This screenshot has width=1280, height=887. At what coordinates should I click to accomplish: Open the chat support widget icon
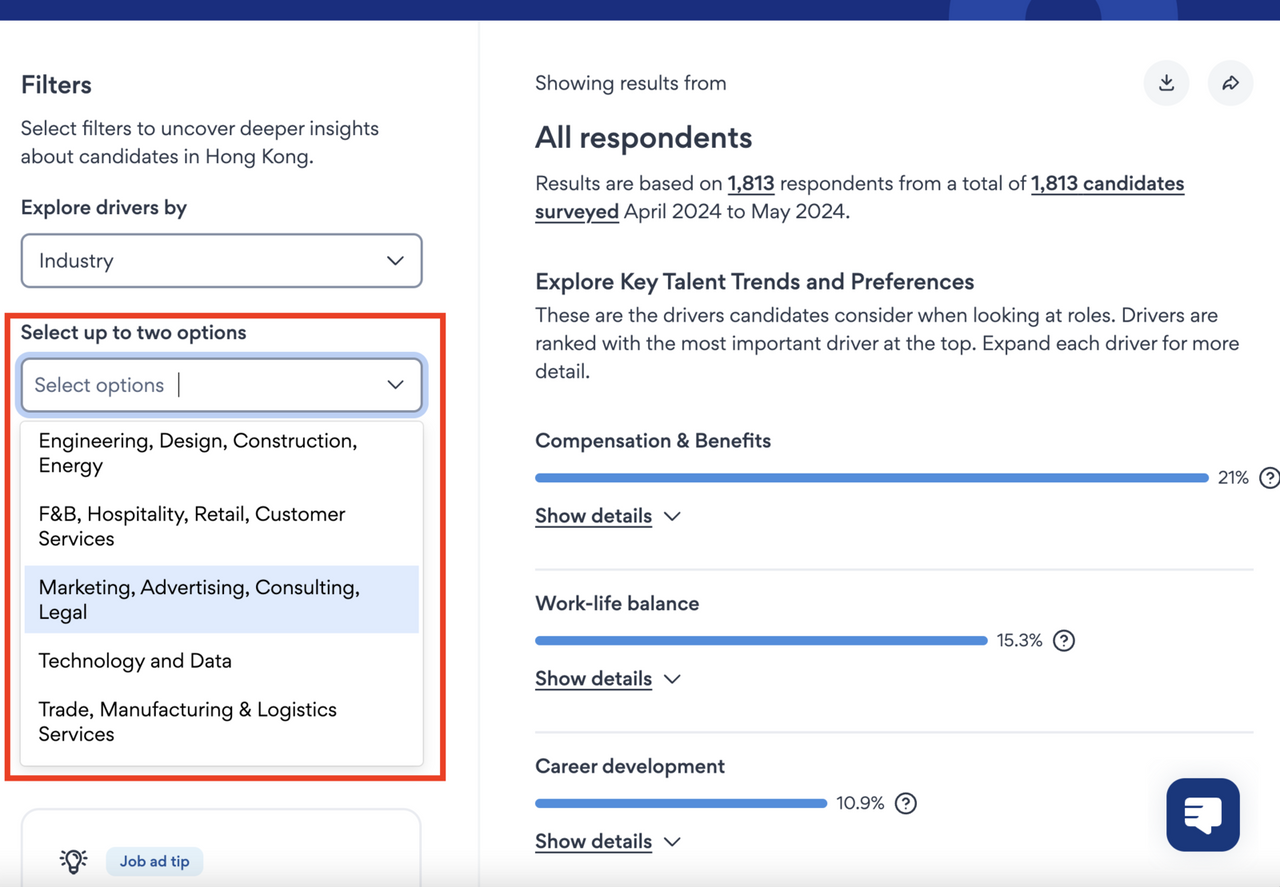tap(1202, 815)
